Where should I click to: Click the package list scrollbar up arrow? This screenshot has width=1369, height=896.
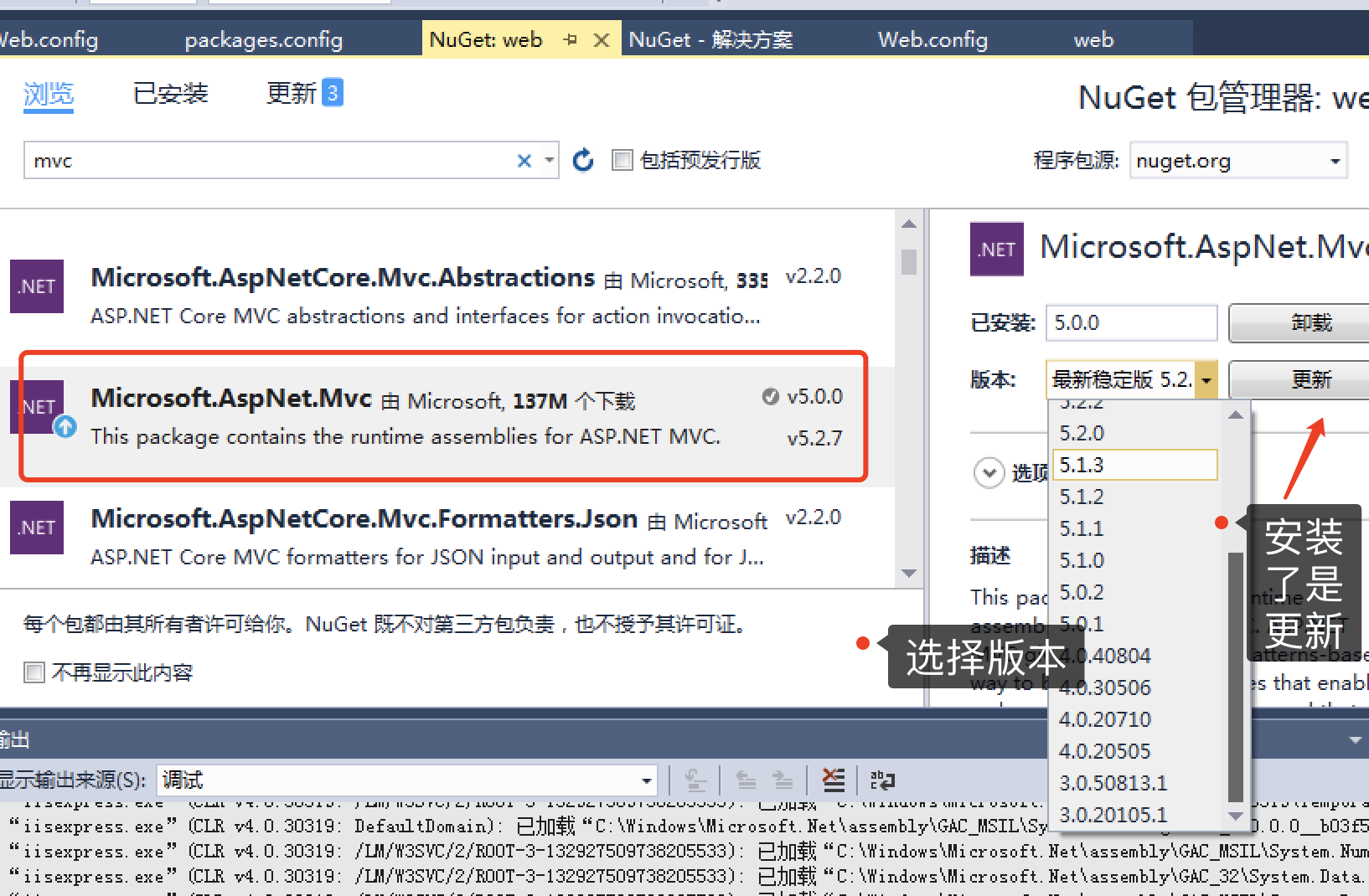tap(909, 224)
